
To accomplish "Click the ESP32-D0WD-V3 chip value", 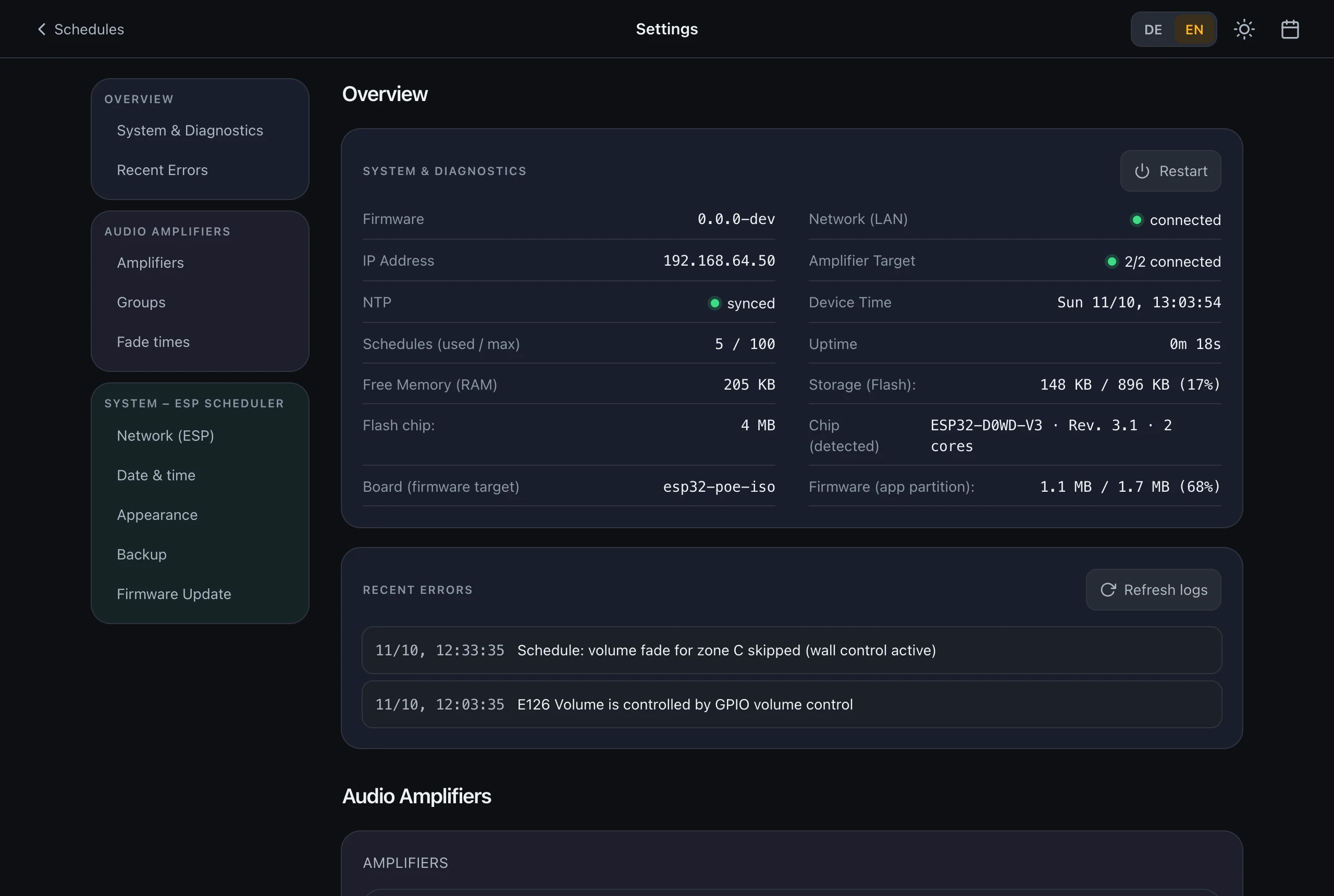I will pos(1051,435).
